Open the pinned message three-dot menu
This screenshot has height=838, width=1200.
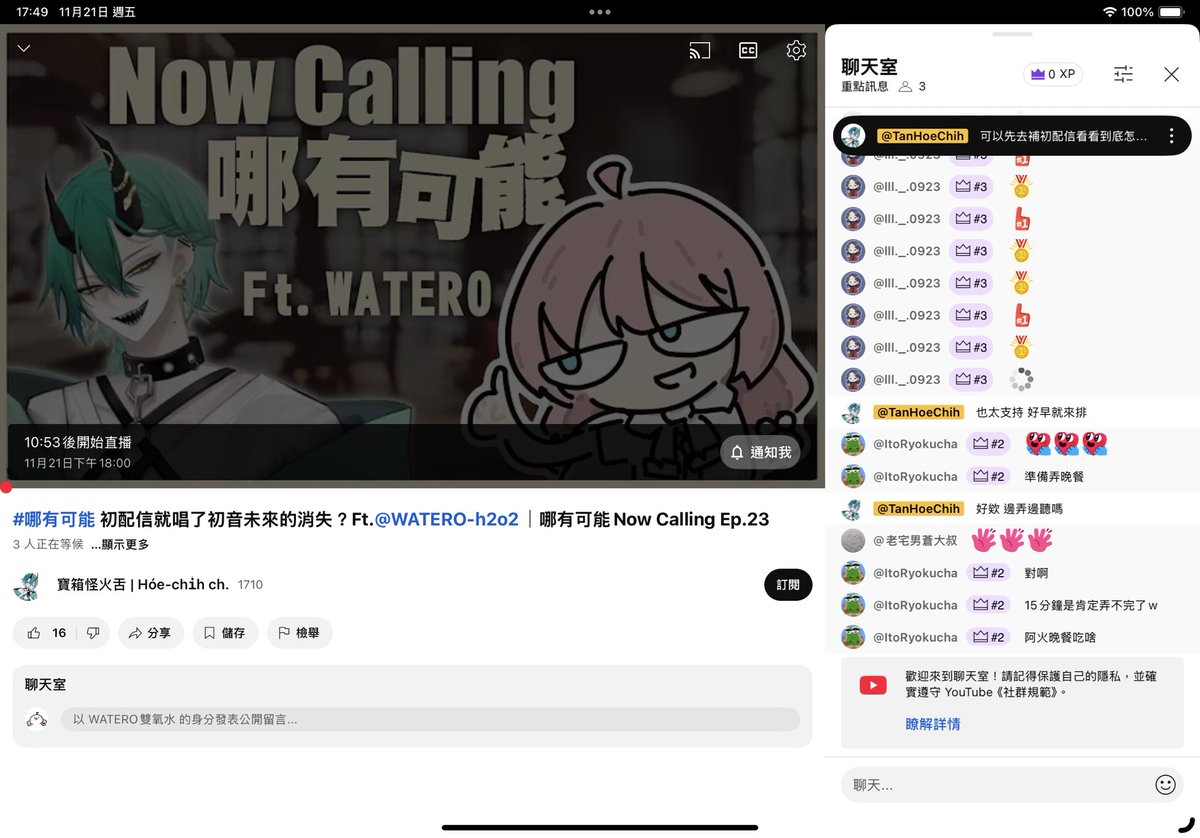[x=1171, y=135]
